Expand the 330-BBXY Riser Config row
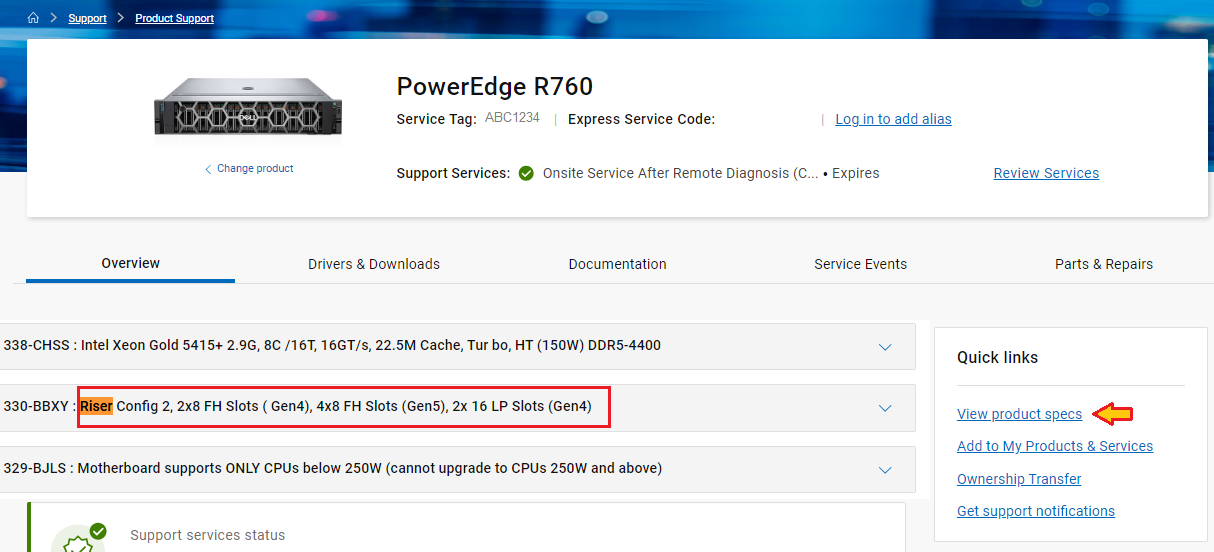The height and width of the screenshot is (552, 1214). click(x=884, y=408)
